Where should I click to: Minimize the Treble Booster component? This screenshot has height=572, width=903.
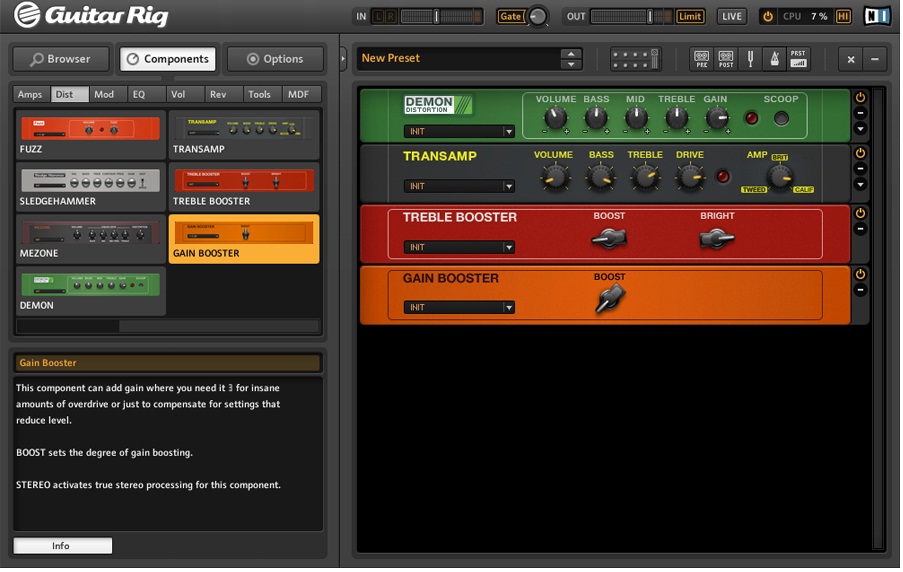tap(860, 229)
